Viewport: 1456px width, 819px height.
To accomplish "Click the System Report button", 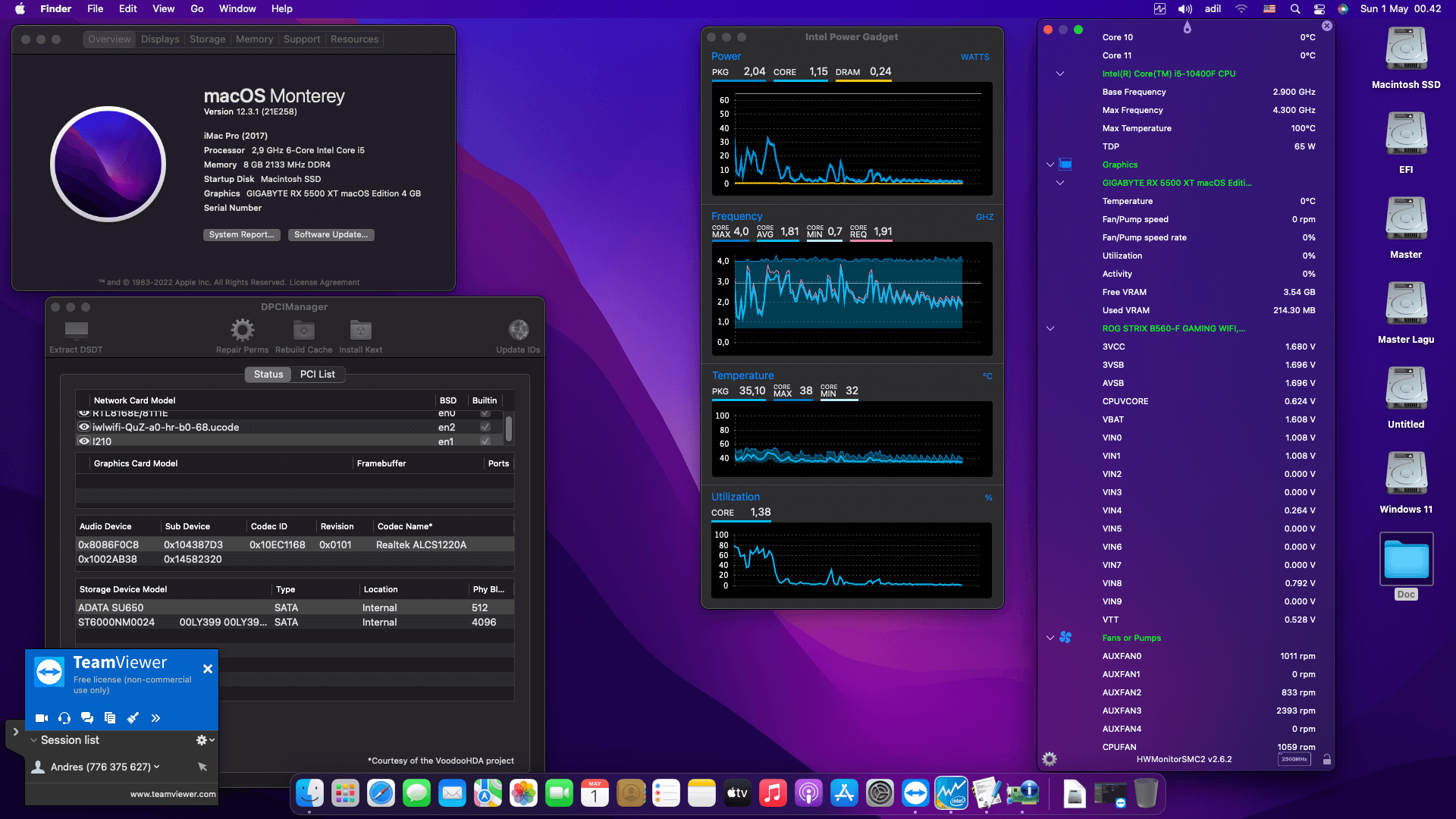I will (x=242, y=235).
